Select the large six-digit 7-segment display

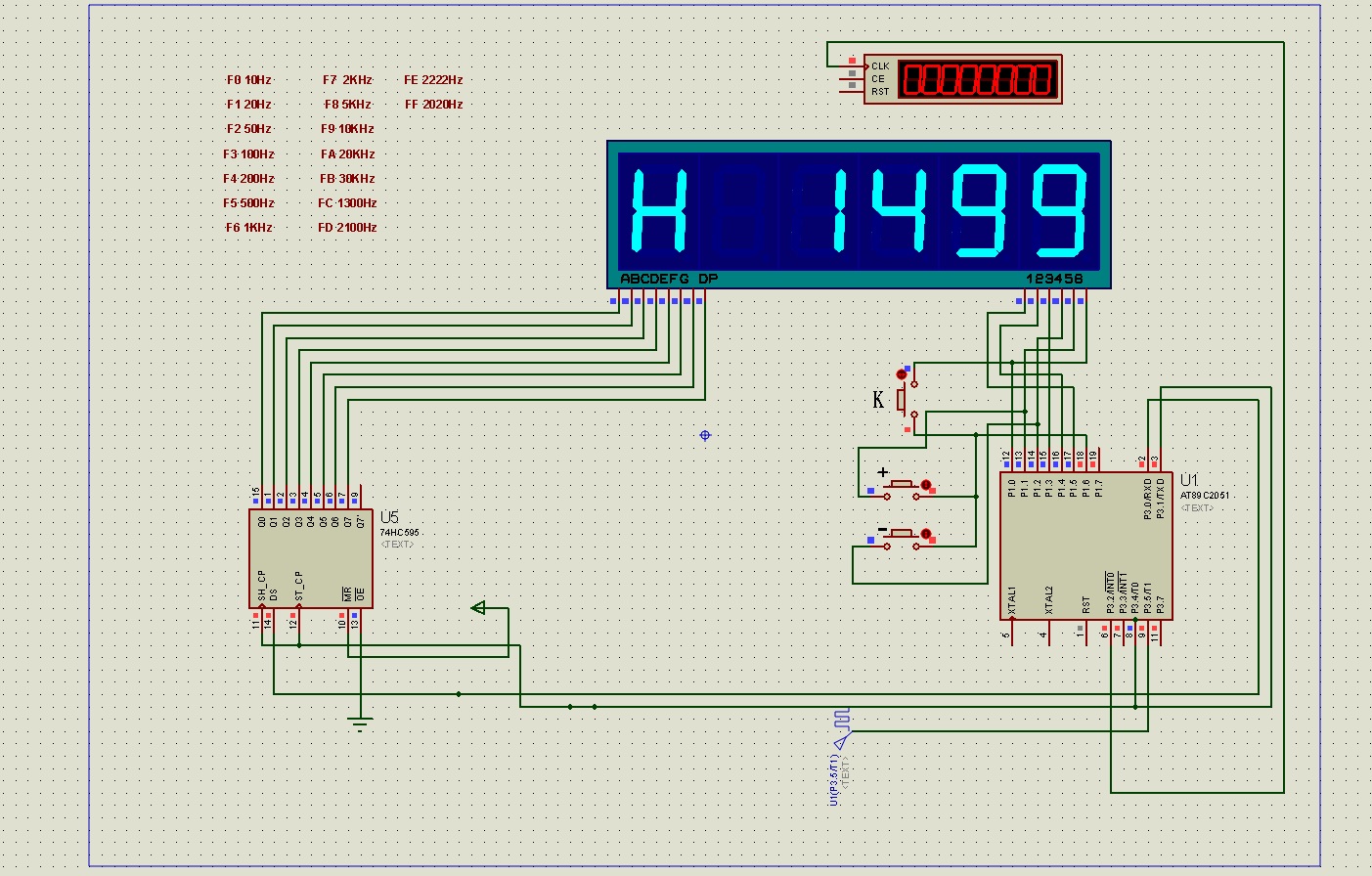click(859, 214)
